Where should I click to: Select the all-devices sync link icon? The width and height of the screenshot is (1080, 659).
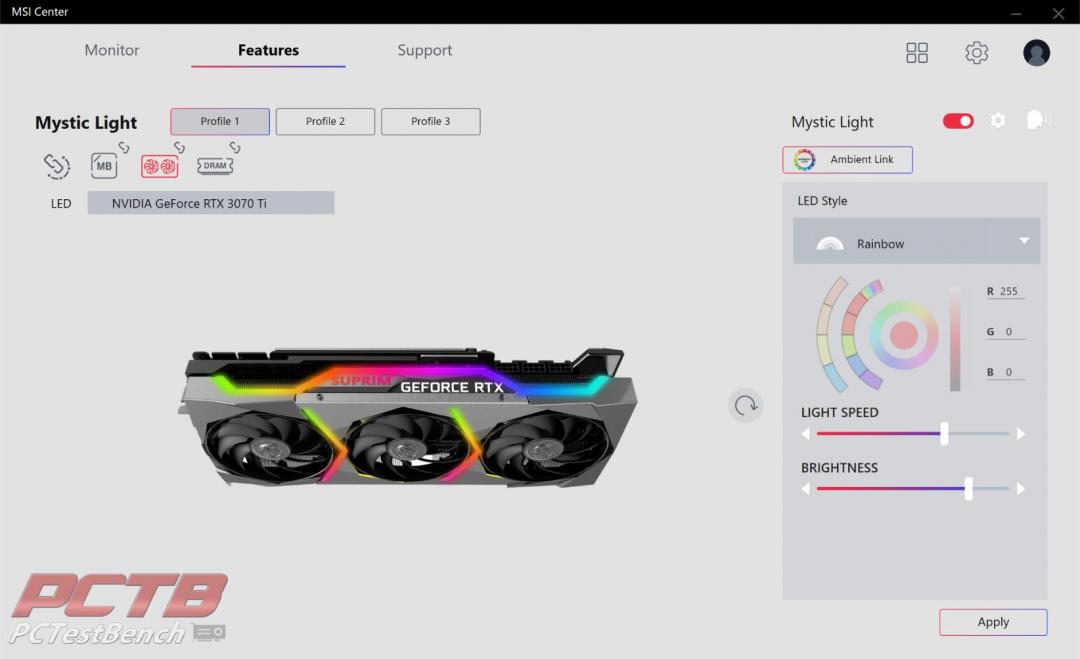pyautogui.click(x=56, y=166)
